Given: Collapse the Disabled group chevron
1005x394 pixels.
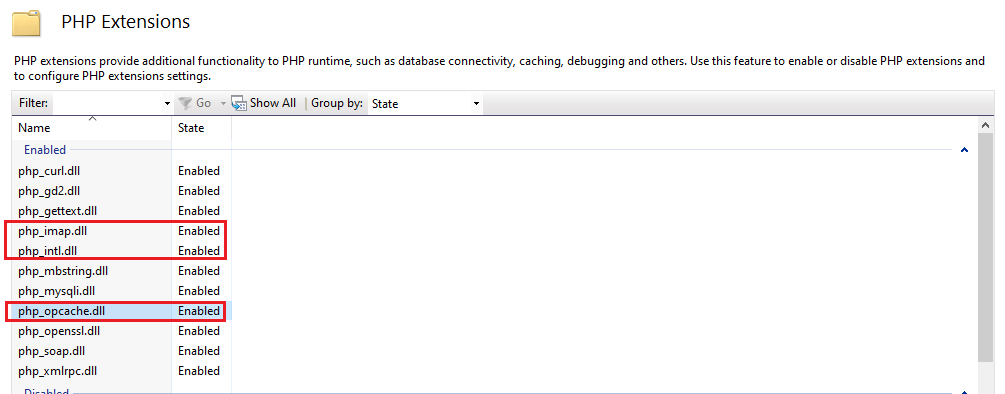Looking at the screenshot, I should pos(964,391).
